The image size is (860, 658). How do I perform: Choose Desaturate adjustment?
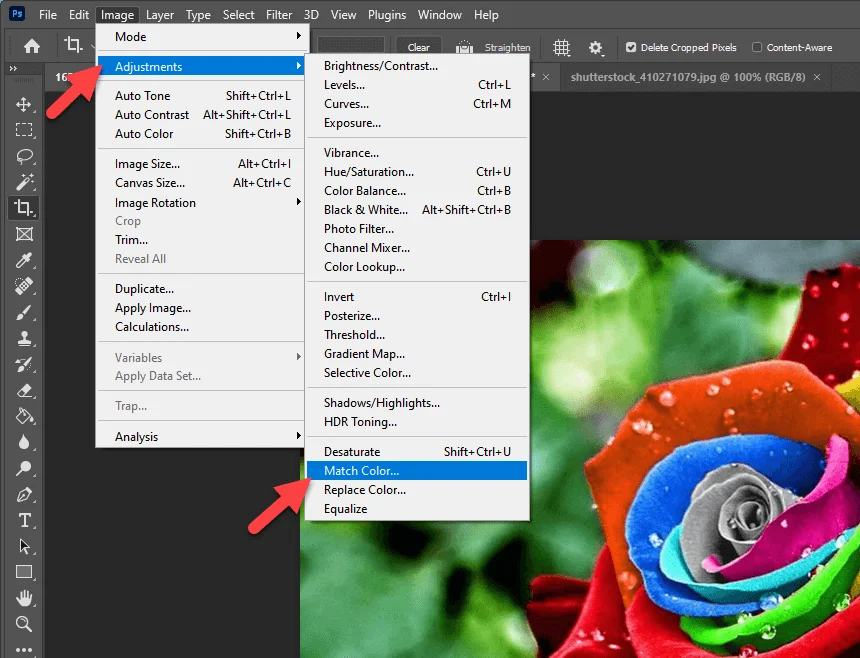pyautogui.click(x=417, y=451)
